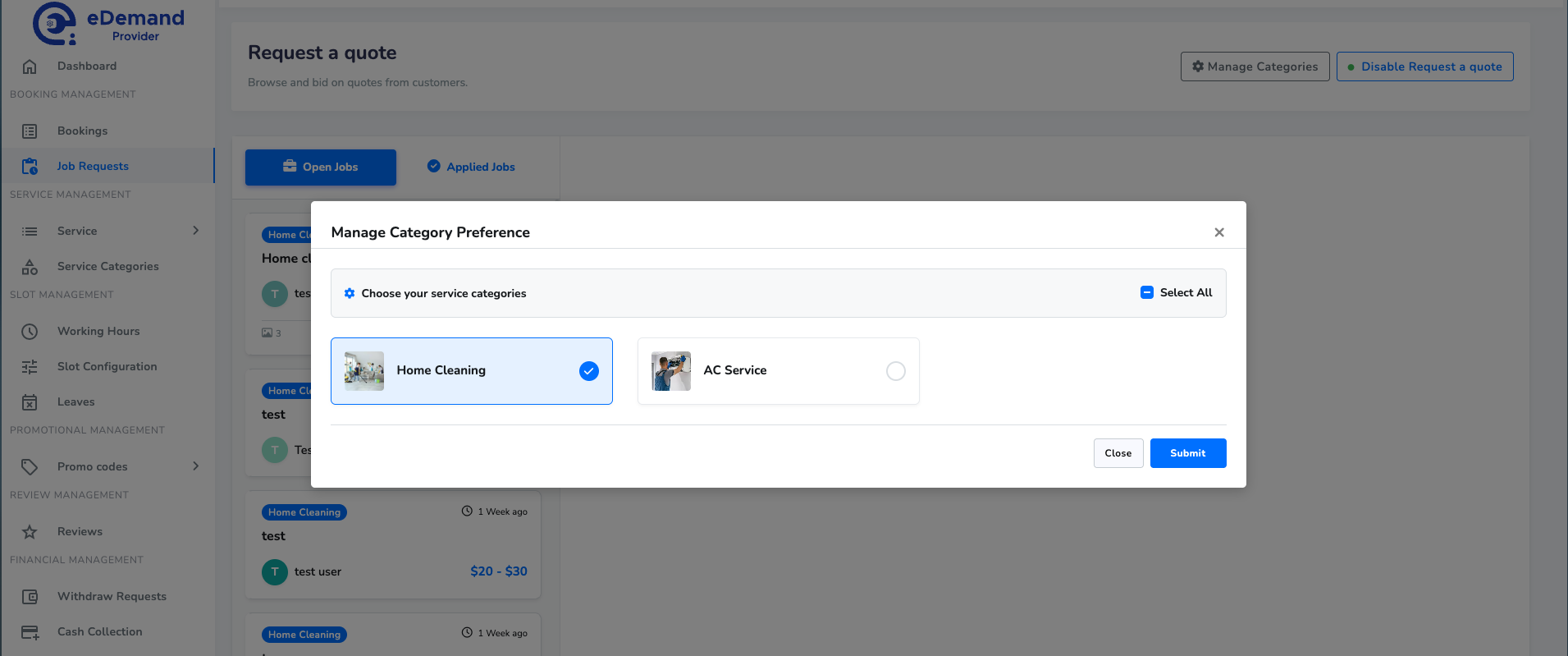Click the test user avatar in $20 - $30 card
The height and width of the screenshot is (656, 1568).
pos(275,571)
